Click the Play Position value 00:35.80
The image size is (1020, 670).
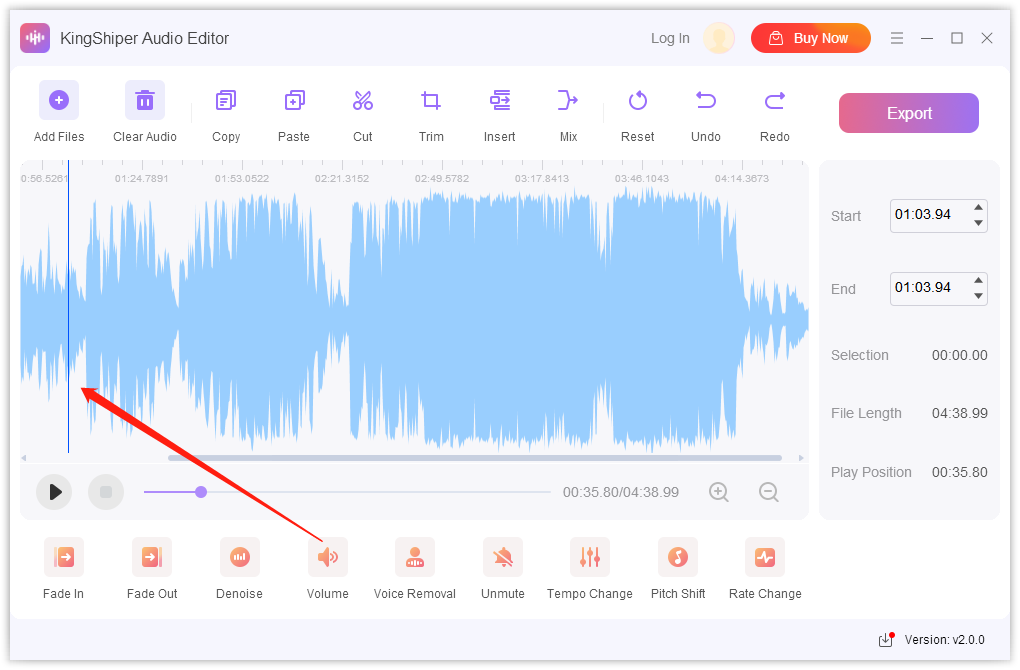(960, 473)
